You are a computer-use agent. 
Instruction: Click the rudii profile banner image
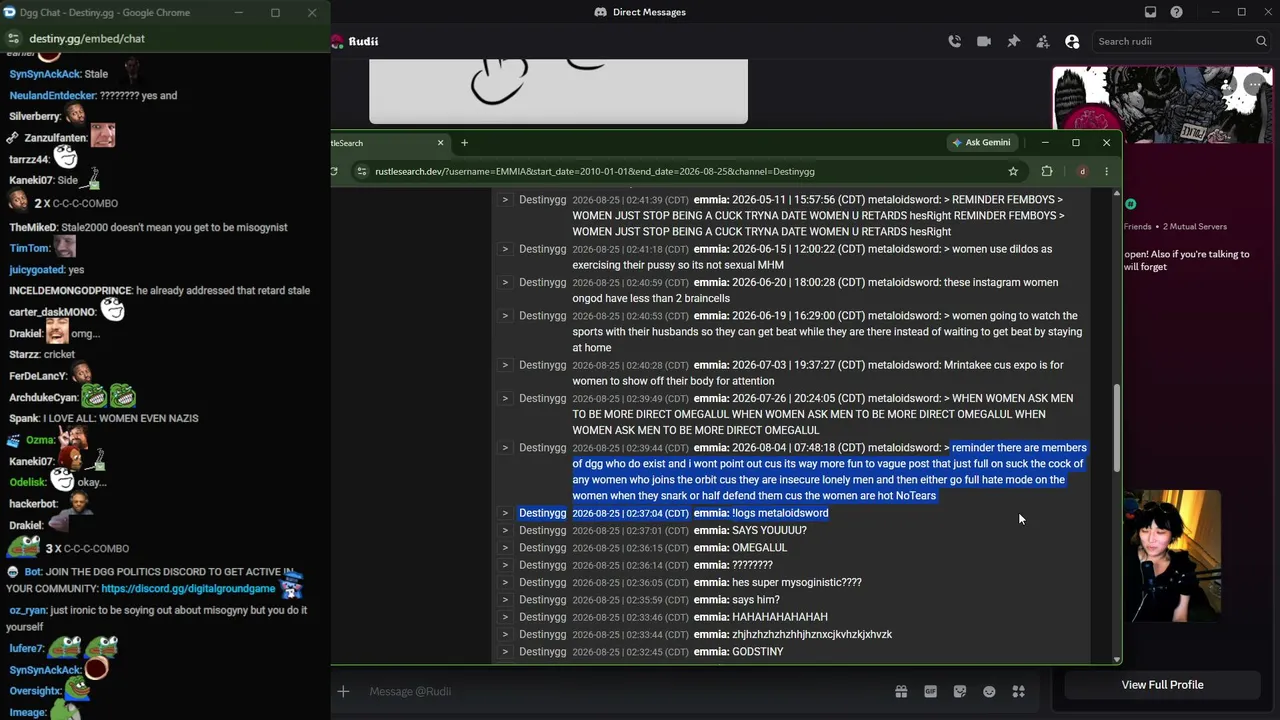click(1162, 105)
